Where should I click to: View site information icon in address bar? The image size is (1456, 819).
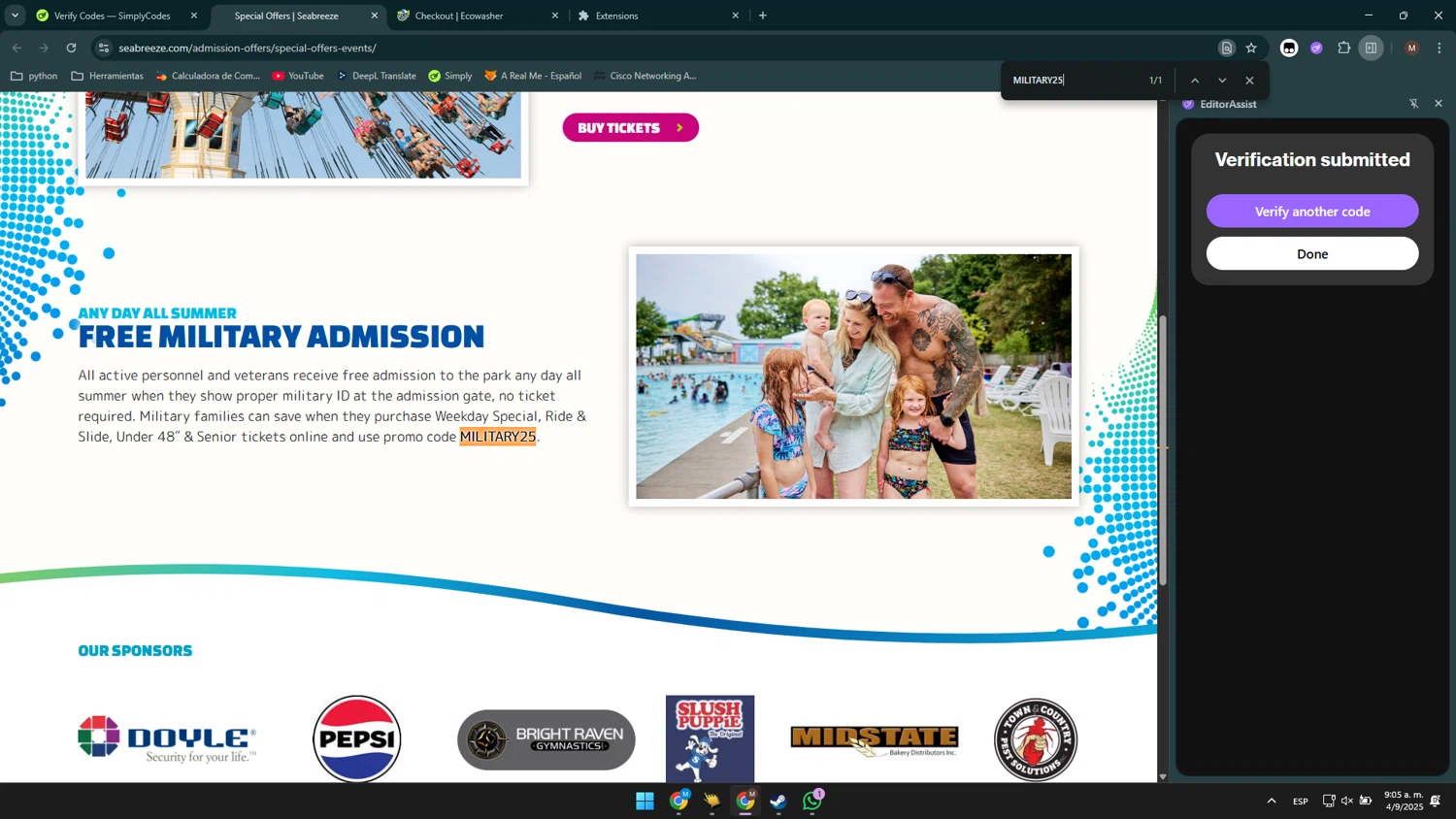click(x=104, y=48)
